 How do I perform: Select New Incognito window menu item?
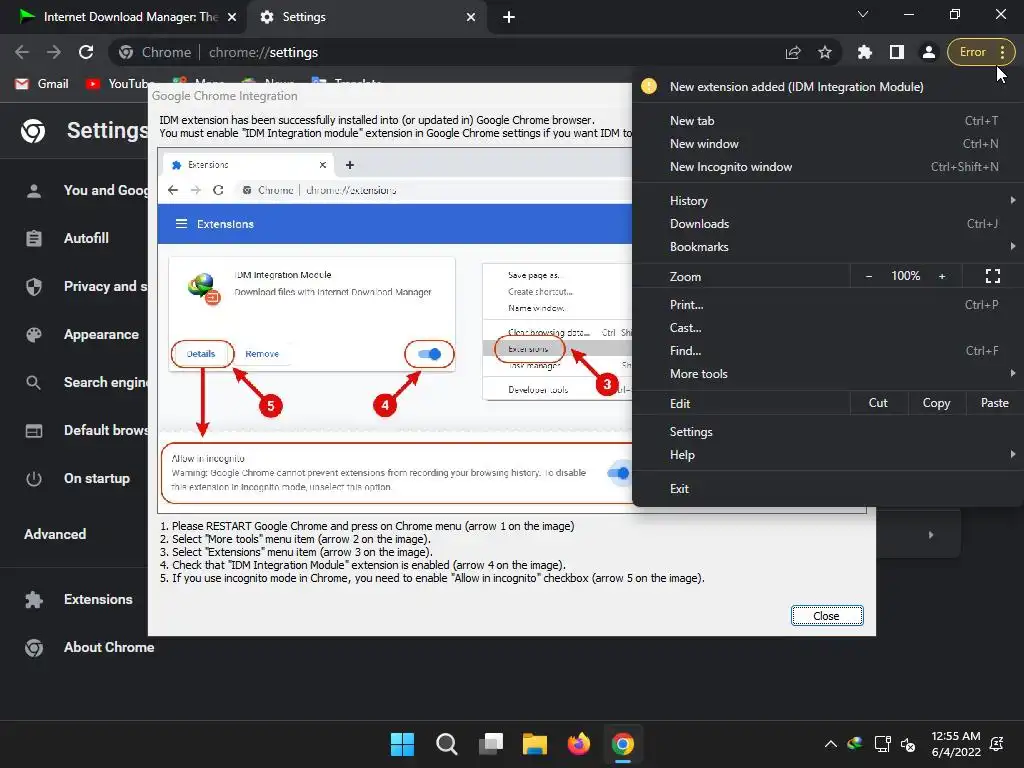[828, 167]
